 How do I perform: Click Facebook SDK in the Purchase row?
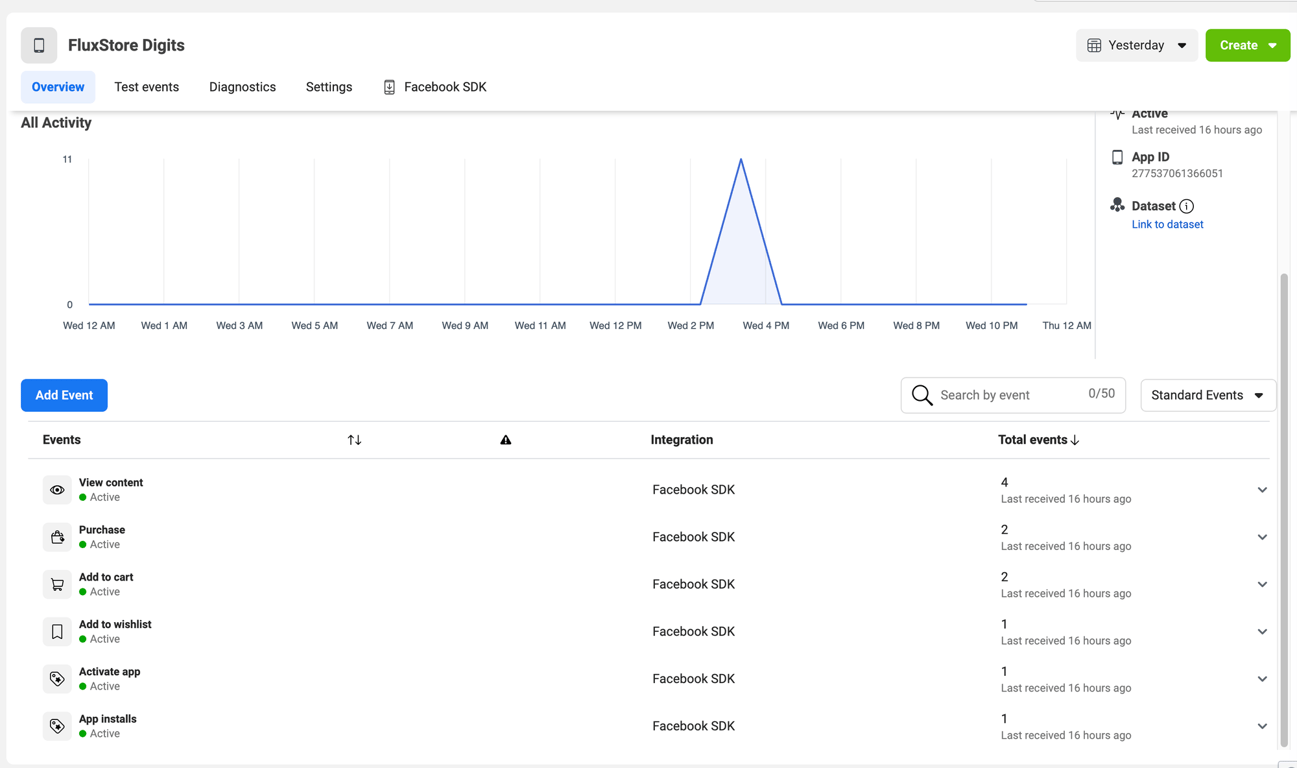point(693,537)
